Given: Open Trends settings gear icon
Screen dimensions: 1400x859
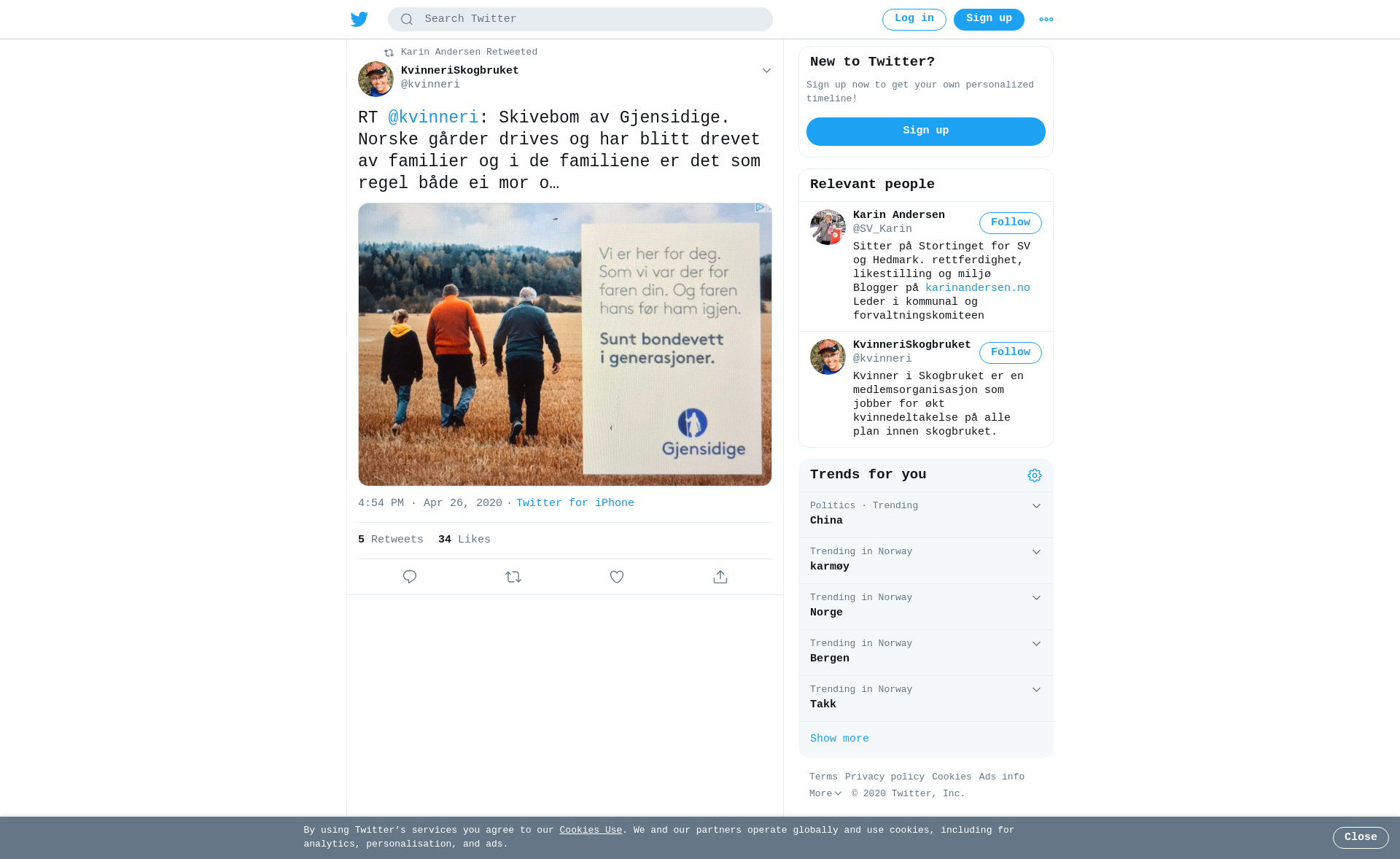Looking at the screenshot, I should click(x=1035, y=475).
